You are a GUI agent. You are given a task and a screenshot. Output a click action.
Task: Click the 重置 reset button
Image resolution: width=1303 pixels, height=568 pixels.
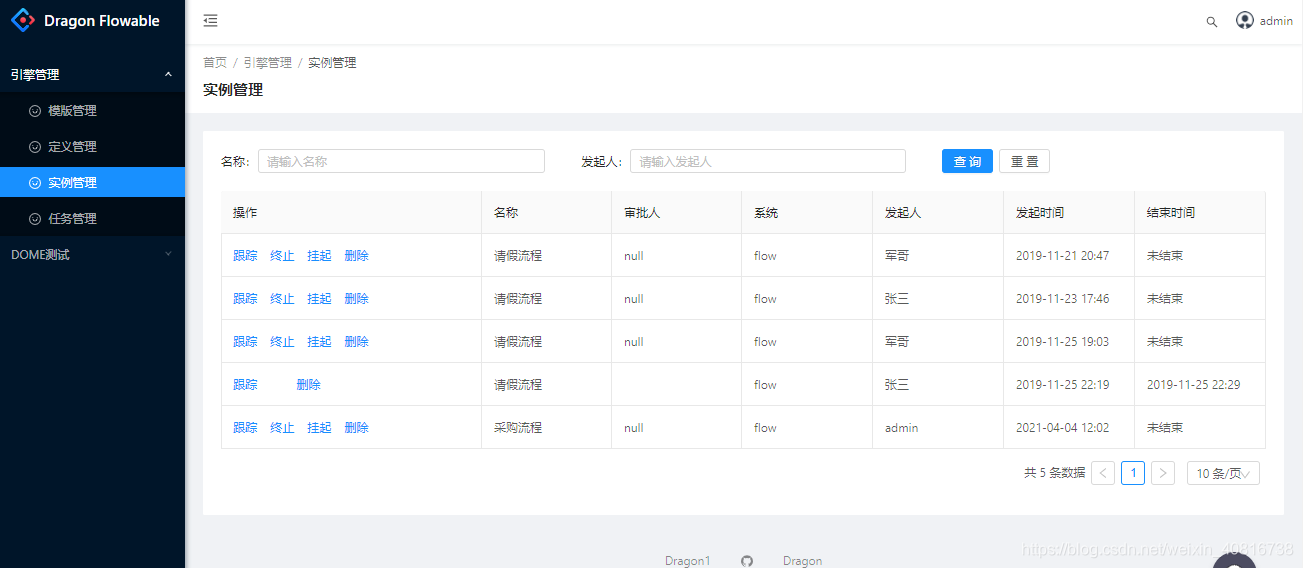(x=1024, y=161)
